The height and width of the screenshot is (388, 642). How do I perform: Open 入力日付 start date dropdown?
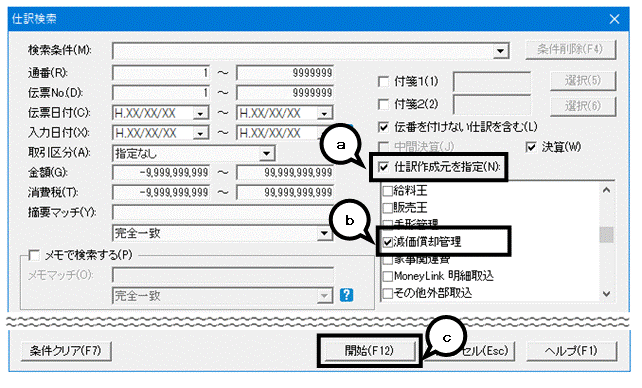(x=201, y=133)
